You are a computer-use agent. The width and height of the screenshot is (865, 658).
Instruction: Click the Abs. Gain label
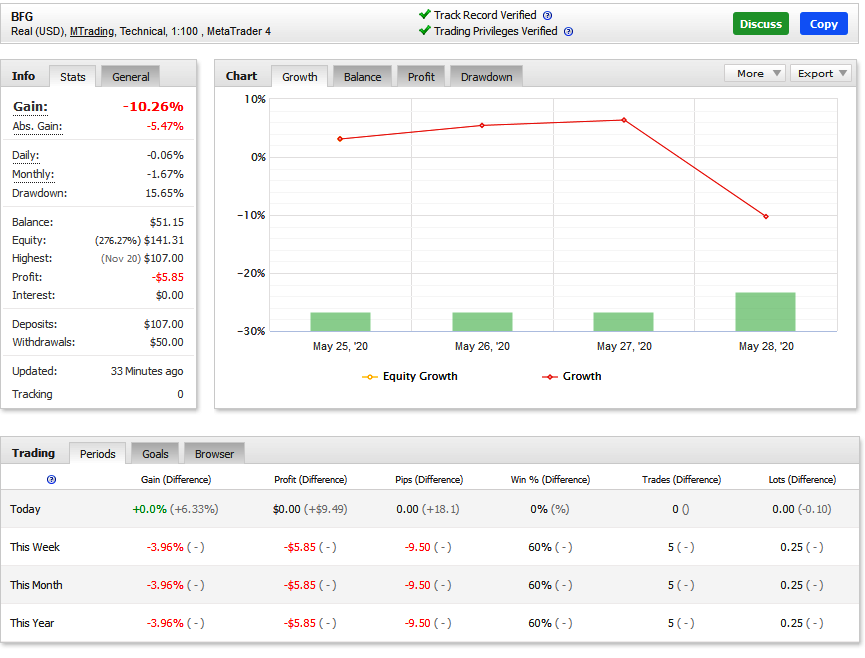point(37,126)
